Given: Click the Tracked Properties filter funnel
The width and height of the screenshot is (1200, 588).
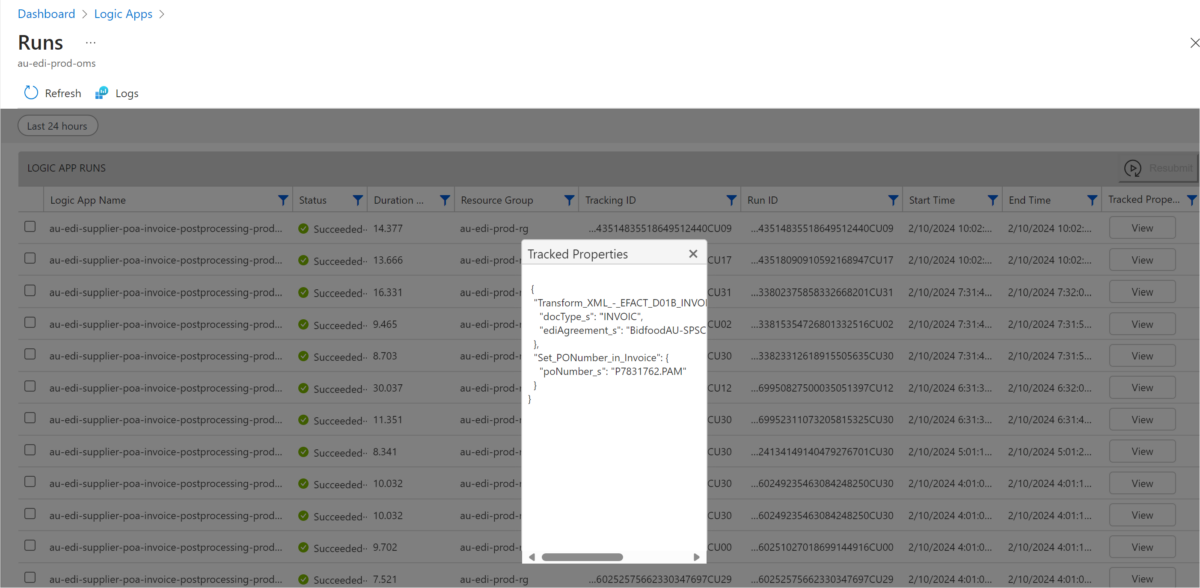Looking at the screenshot, I should [x=1191, y=199].
